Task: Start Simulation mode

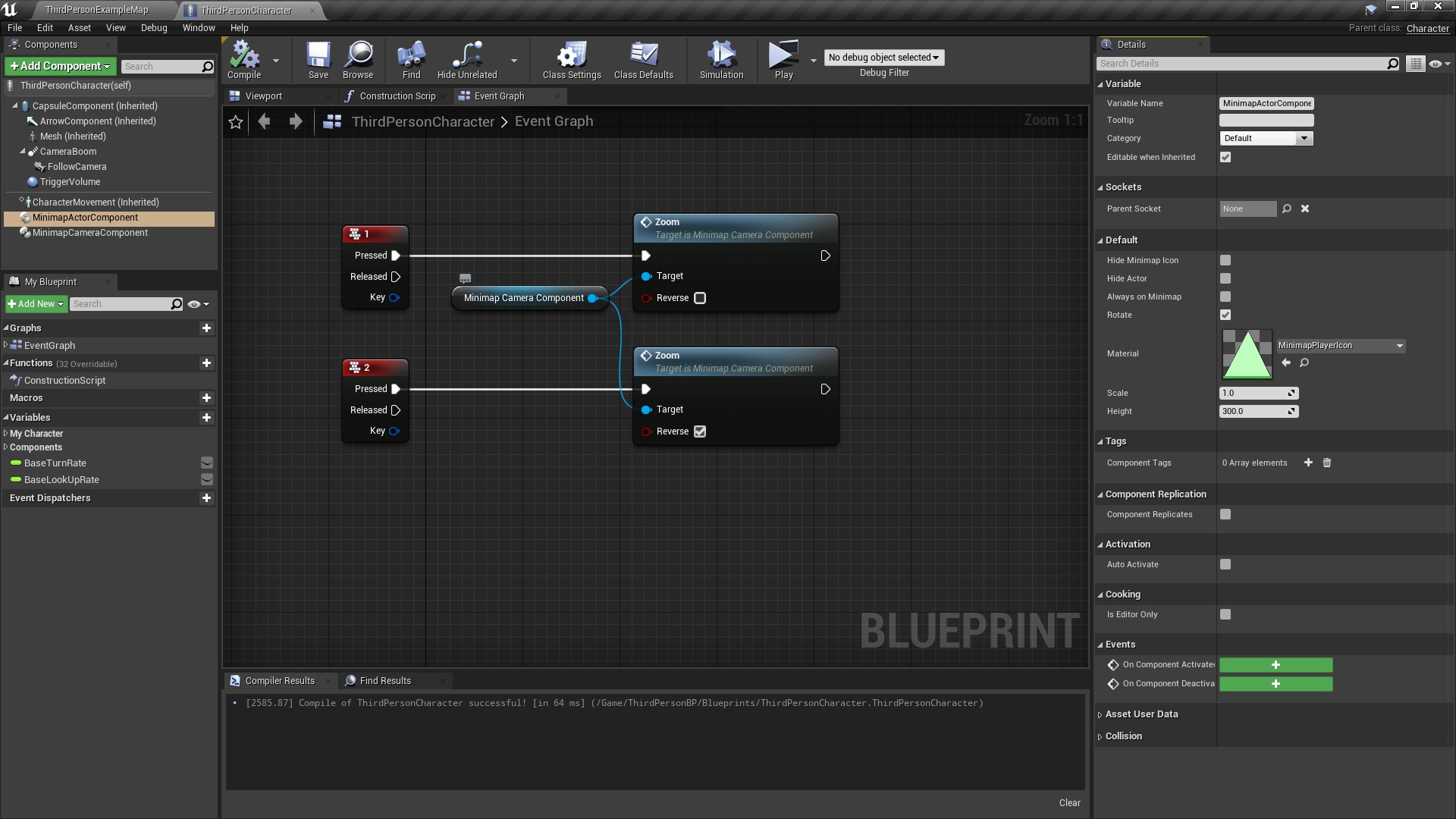Action: 720,60
